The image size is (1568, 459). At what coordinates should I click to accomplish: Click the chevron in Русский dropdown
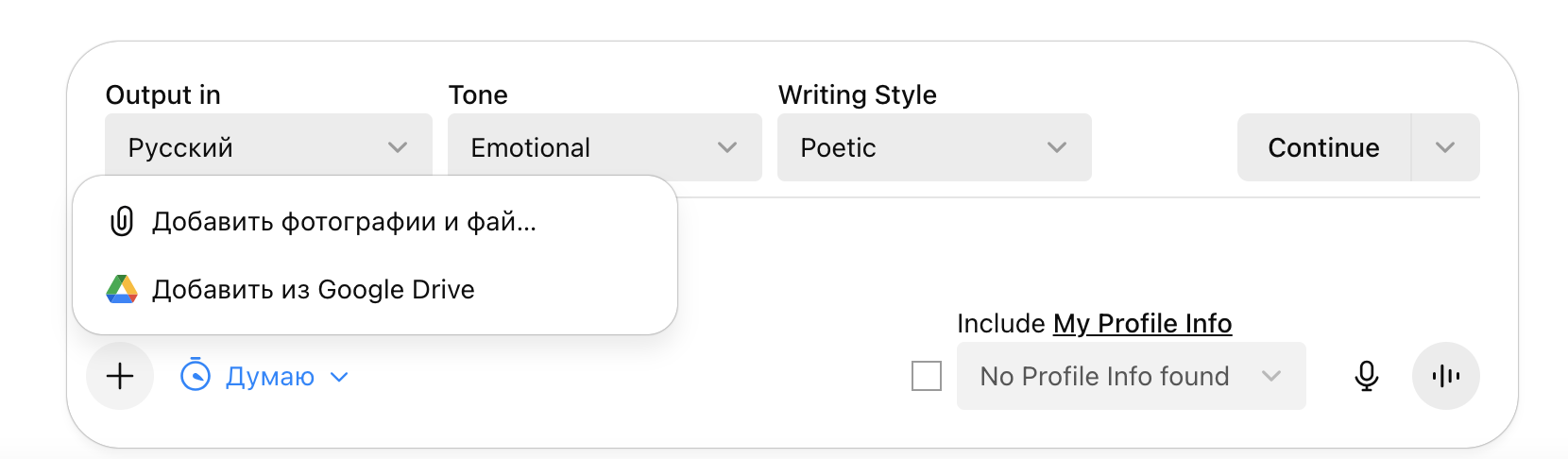398,147
